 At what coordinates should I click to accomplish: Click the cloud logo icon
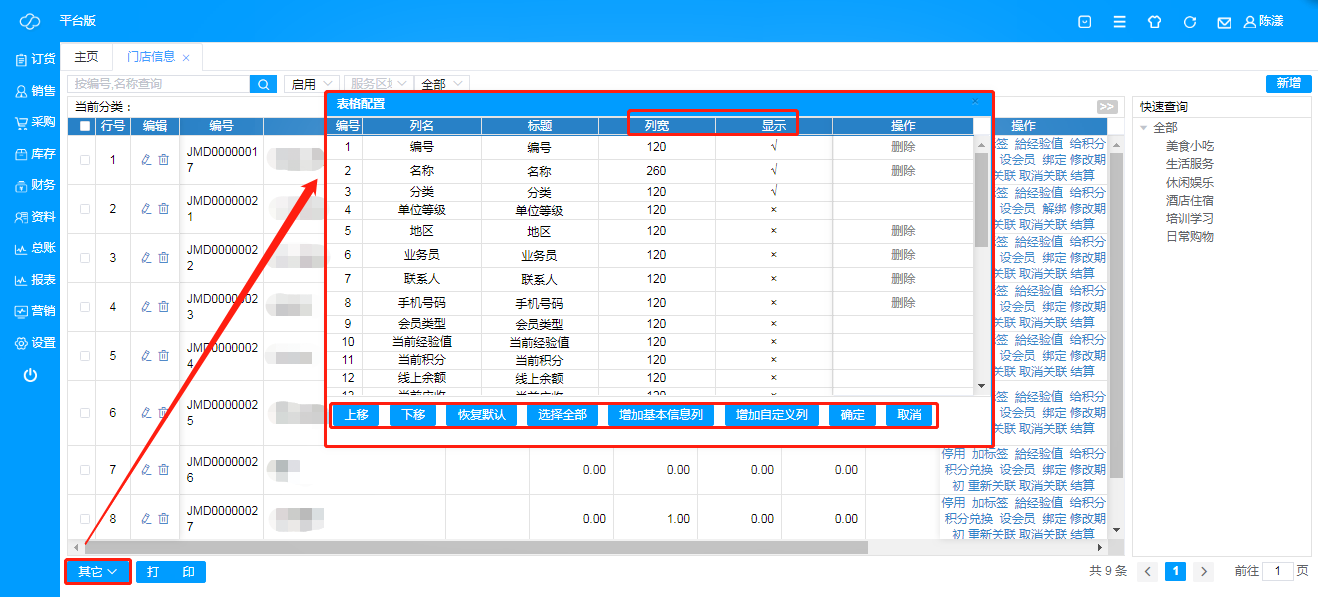click(29, 21)
